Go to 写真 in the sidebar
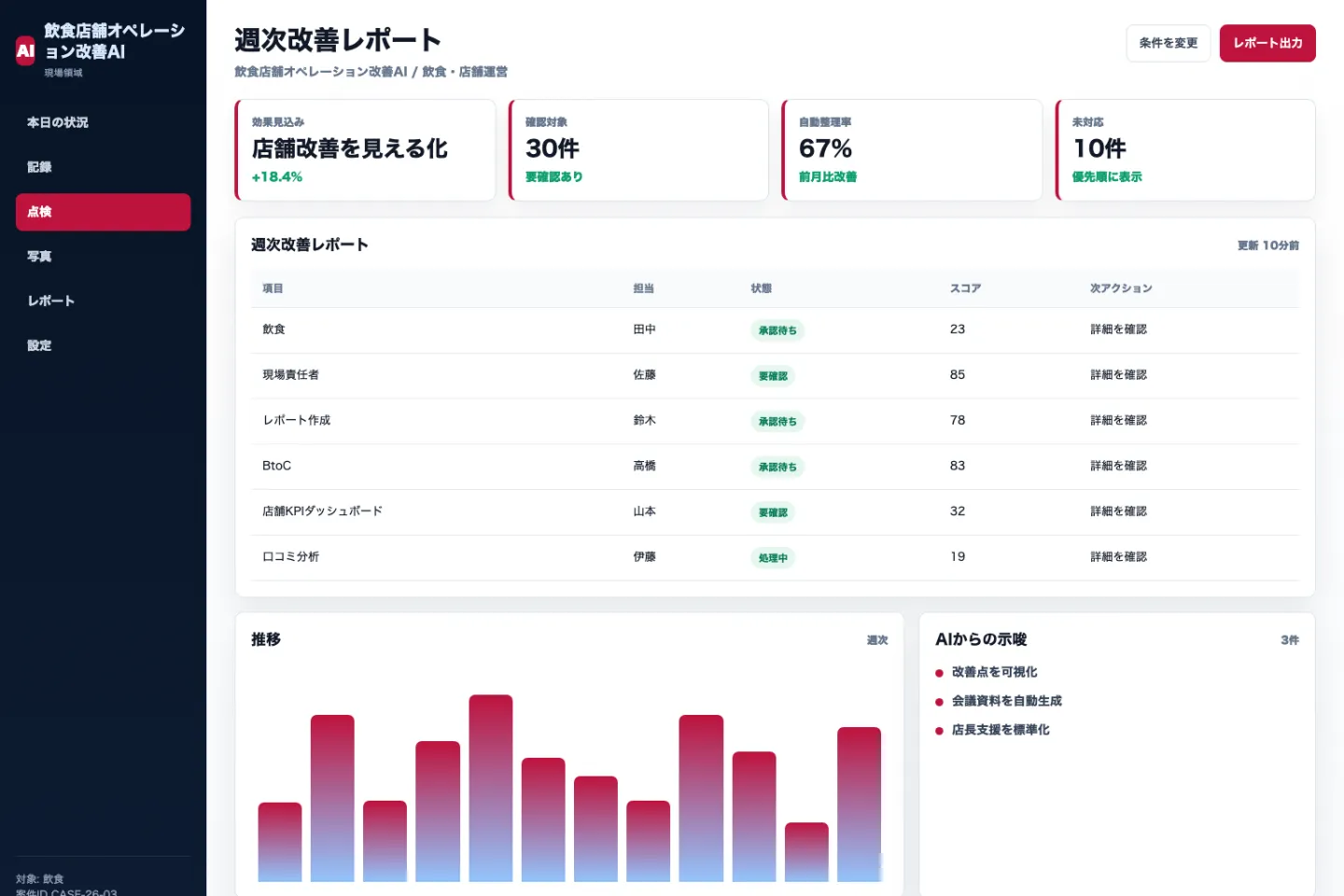The width and height of the screenshot is (1344, 896). point(103,257)
